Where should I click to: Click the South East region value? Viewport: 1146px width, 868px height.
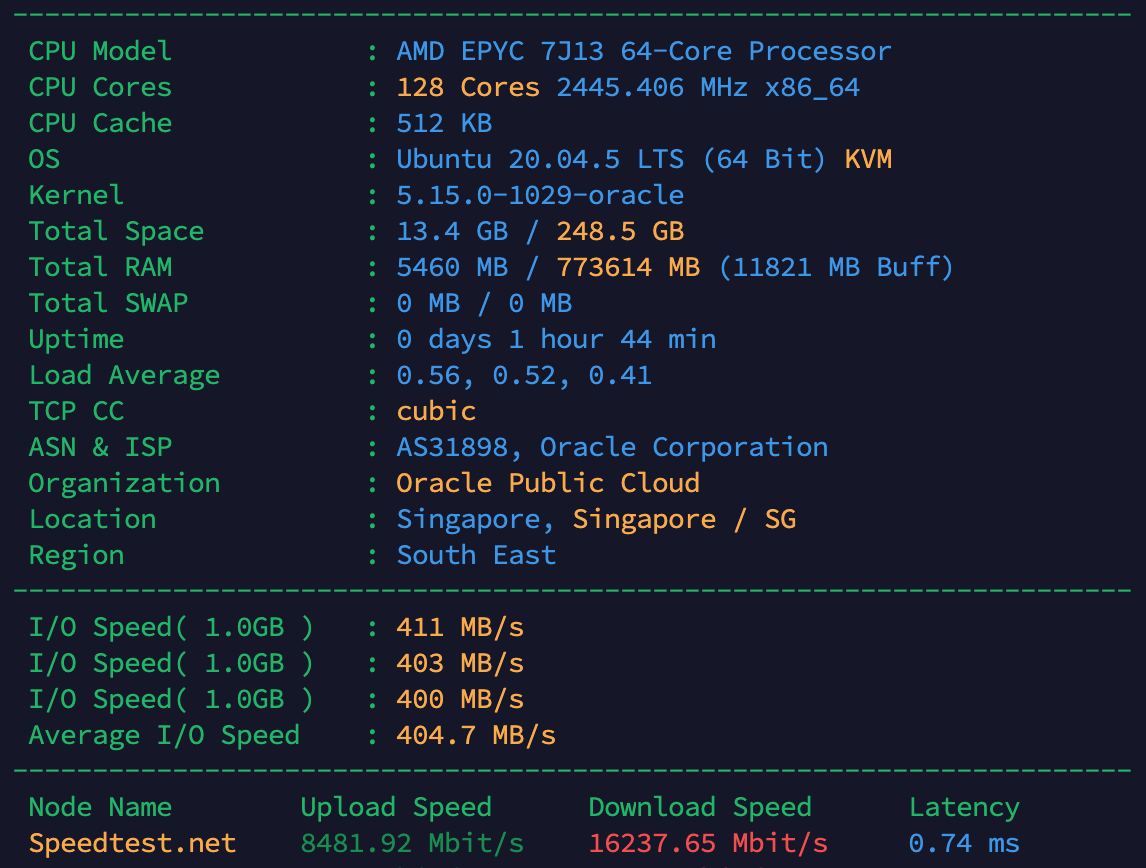tap(476, 555)
